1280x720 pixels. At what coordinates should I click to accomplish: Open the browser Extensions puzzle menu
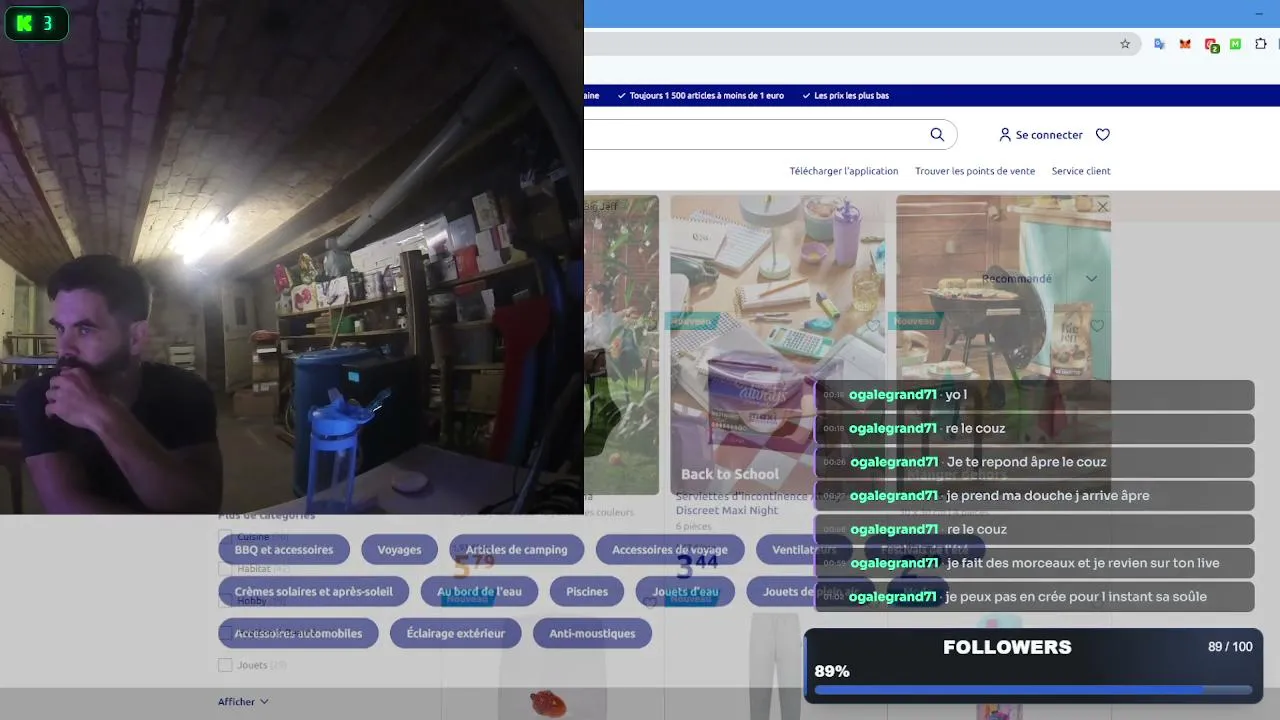coord(1261,44)
